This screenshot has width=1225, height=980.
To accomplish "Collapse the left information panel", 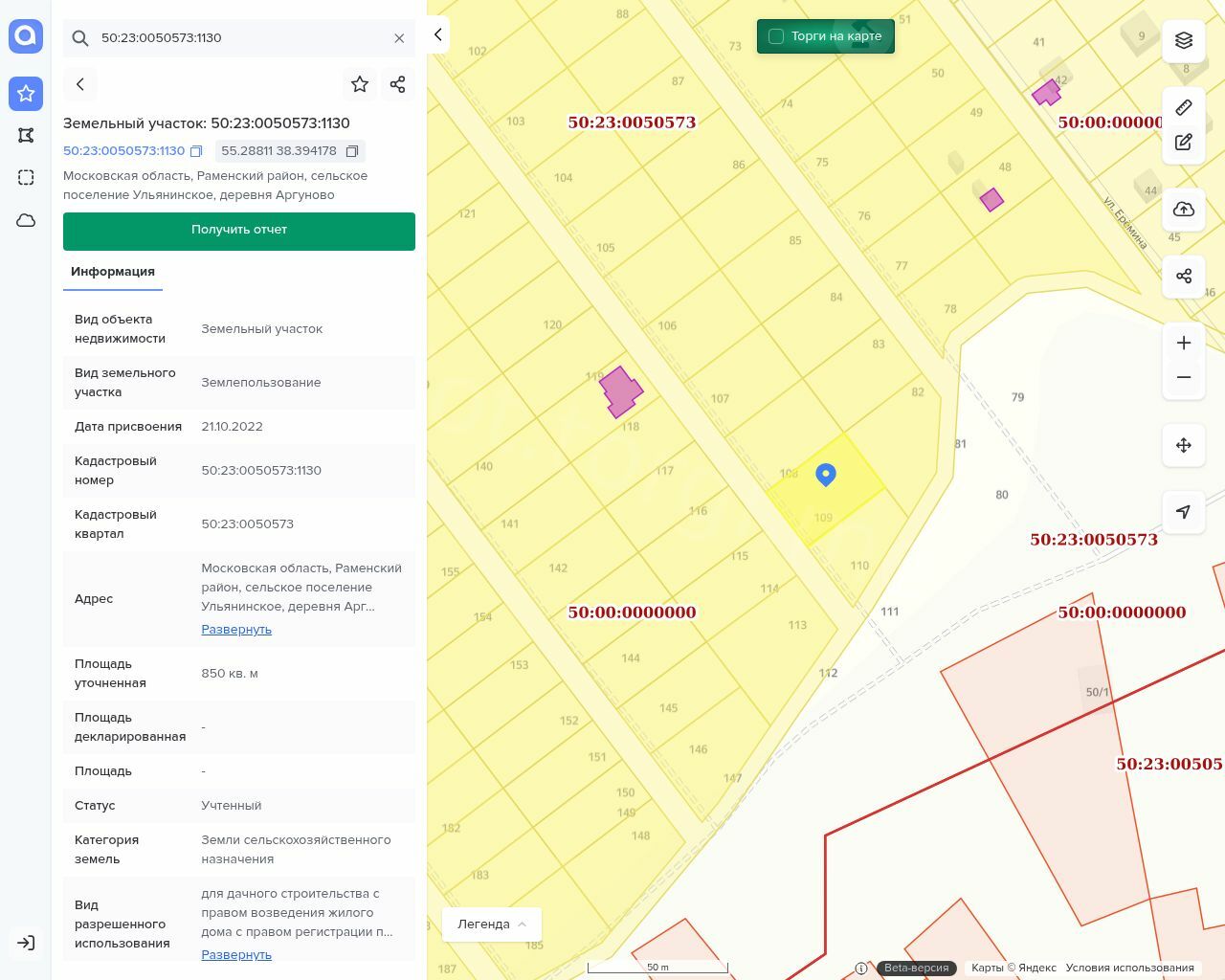I will (437, 34).
